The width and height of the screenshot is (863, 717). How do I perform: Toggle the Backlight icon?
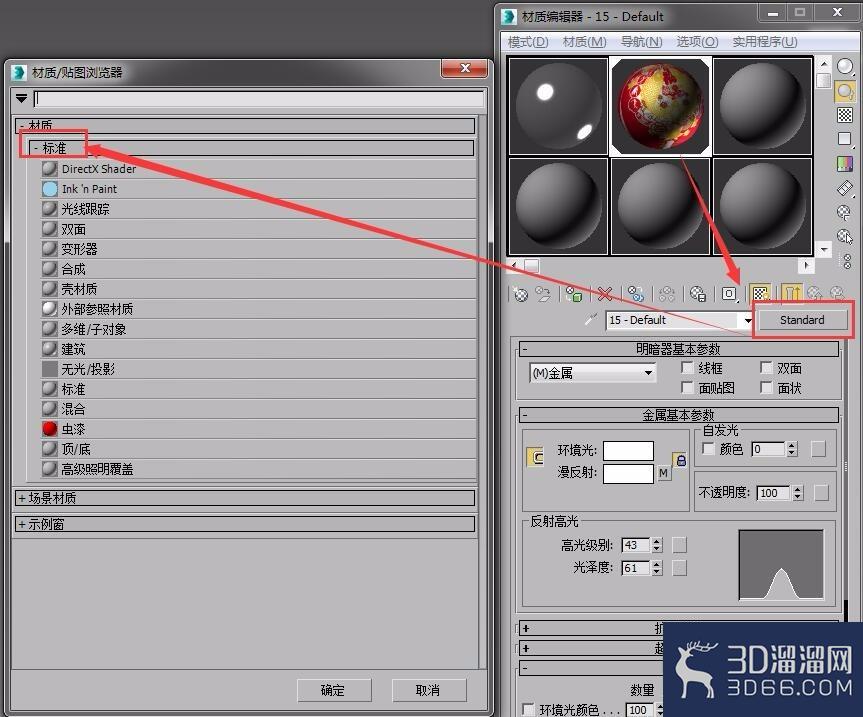point(845,91)
